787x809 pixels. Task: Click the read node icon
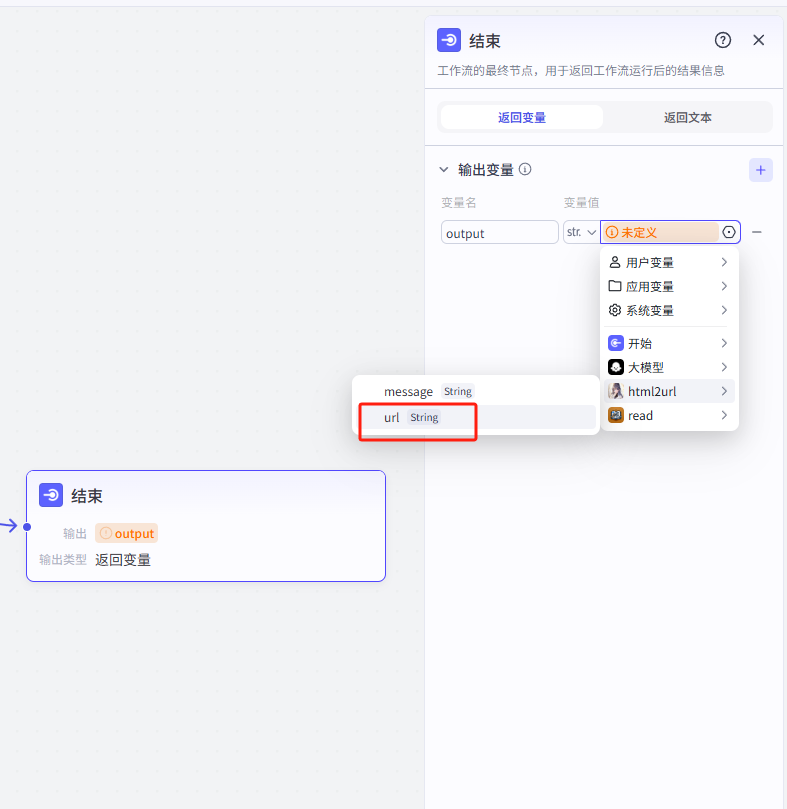coord(616,415)
